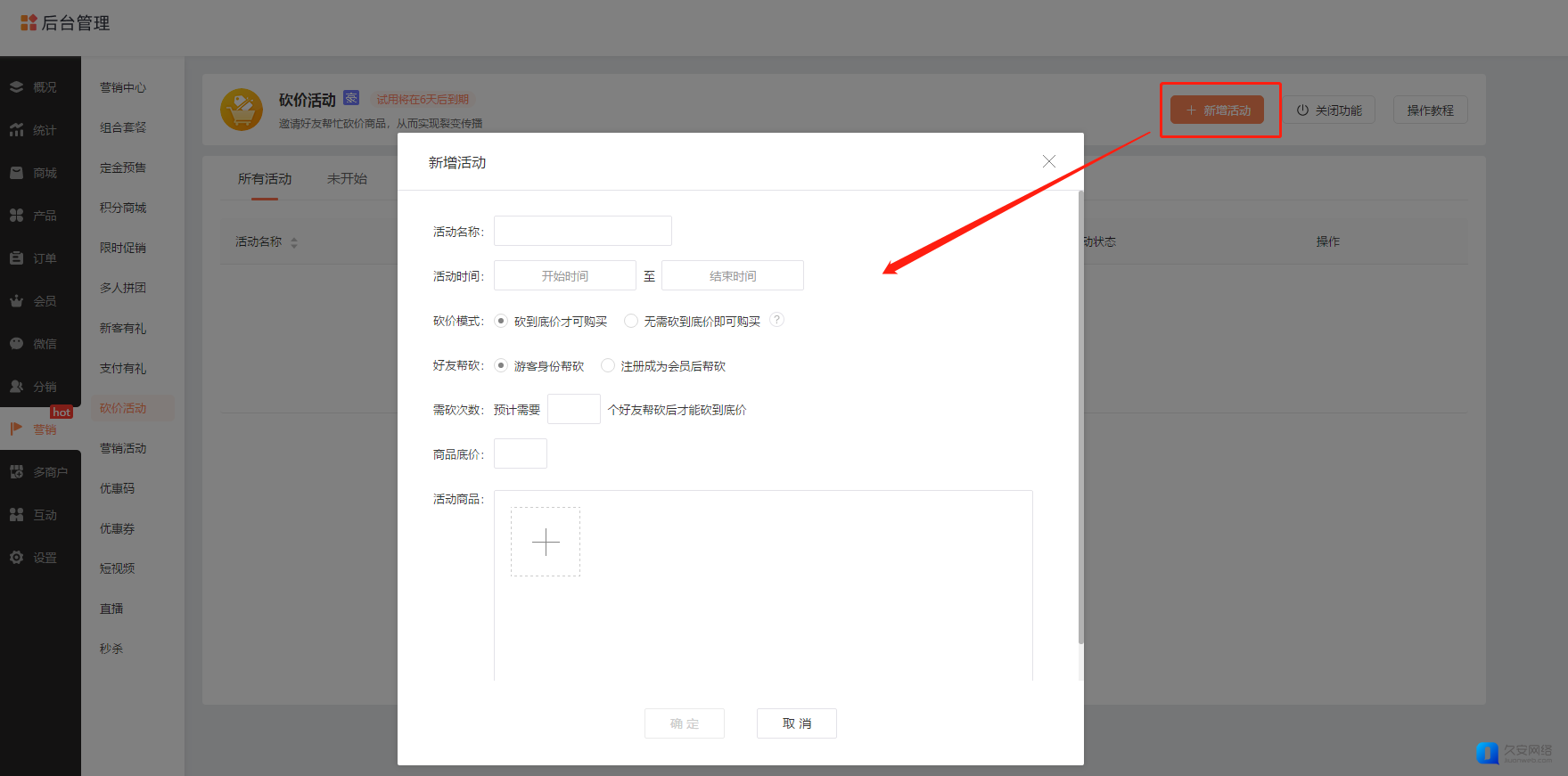1568x776 pixels.
Task: Sort by the 活动名称 column arrows
Action: 294,242
